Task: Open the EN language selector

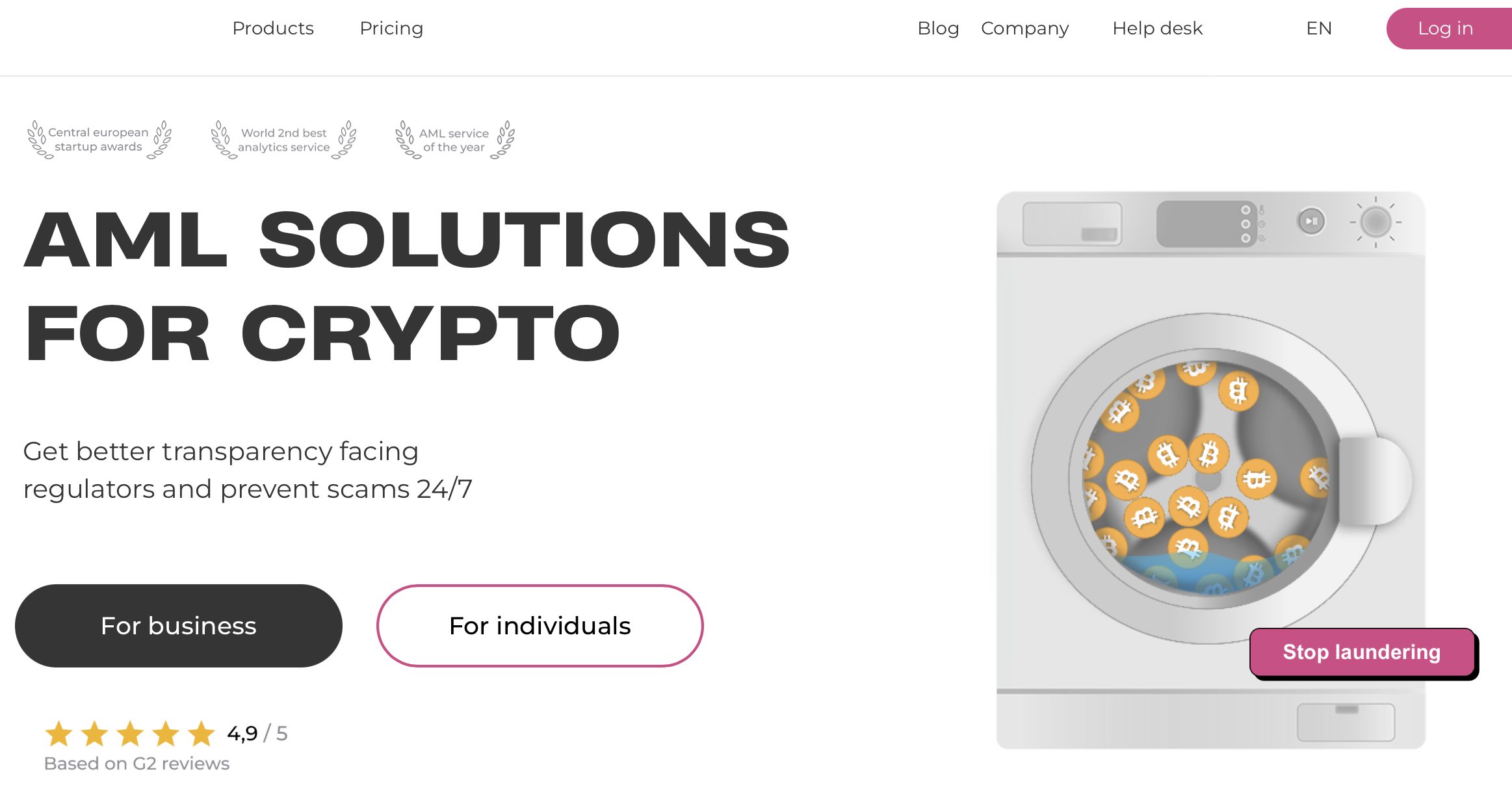Action: [1319, 29]
